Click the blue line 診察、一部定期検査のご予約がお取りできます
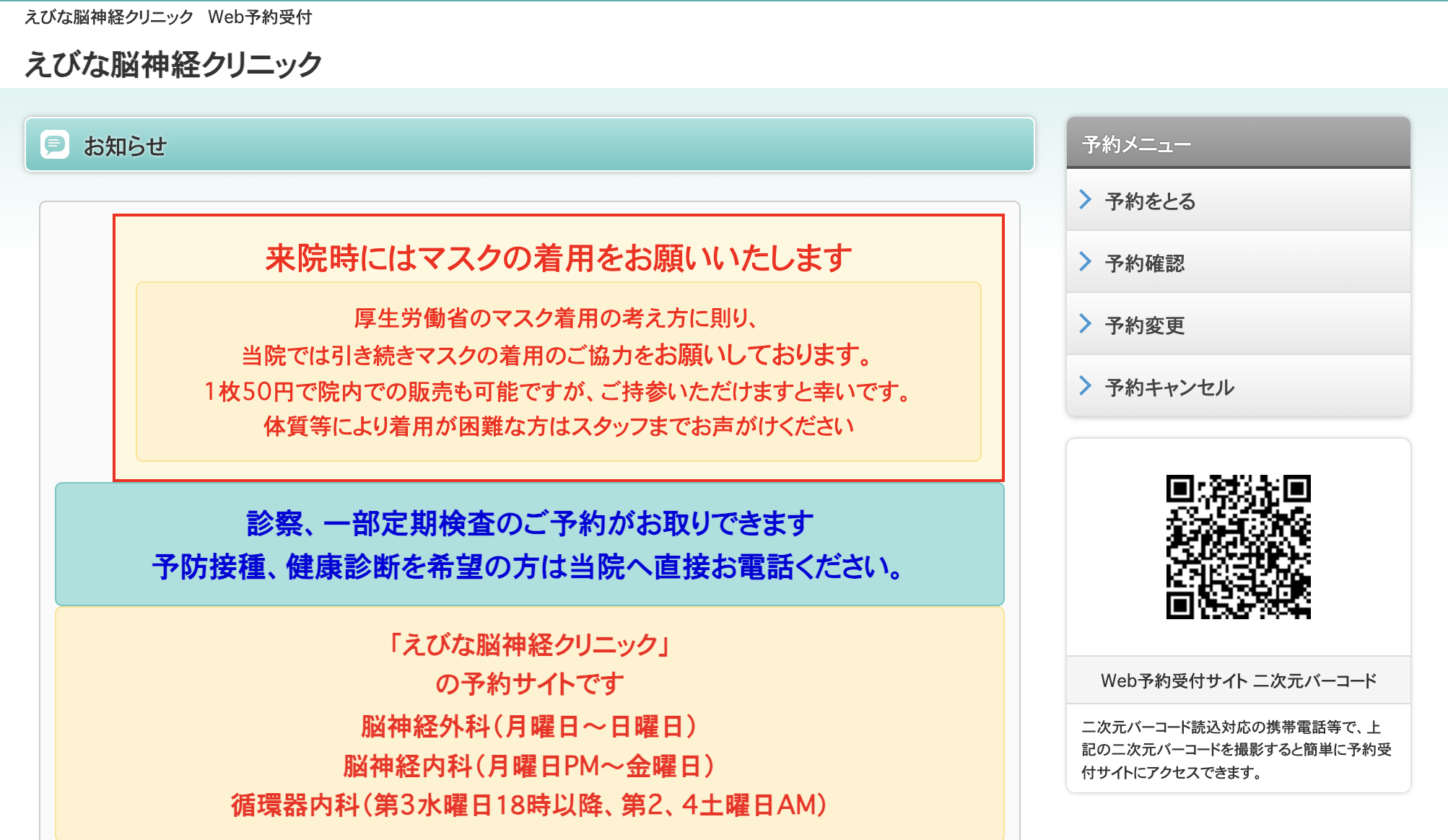 [x=530, y=523]
